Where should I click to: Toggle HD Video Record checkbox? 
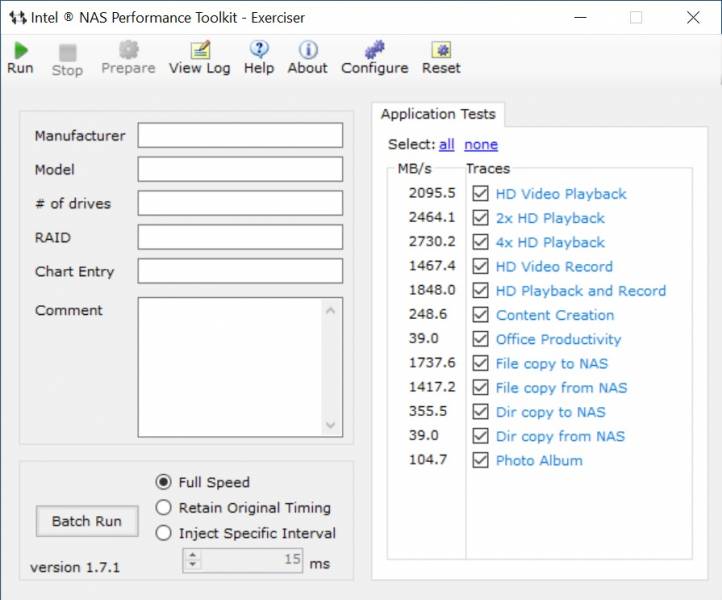coord(480,266)
